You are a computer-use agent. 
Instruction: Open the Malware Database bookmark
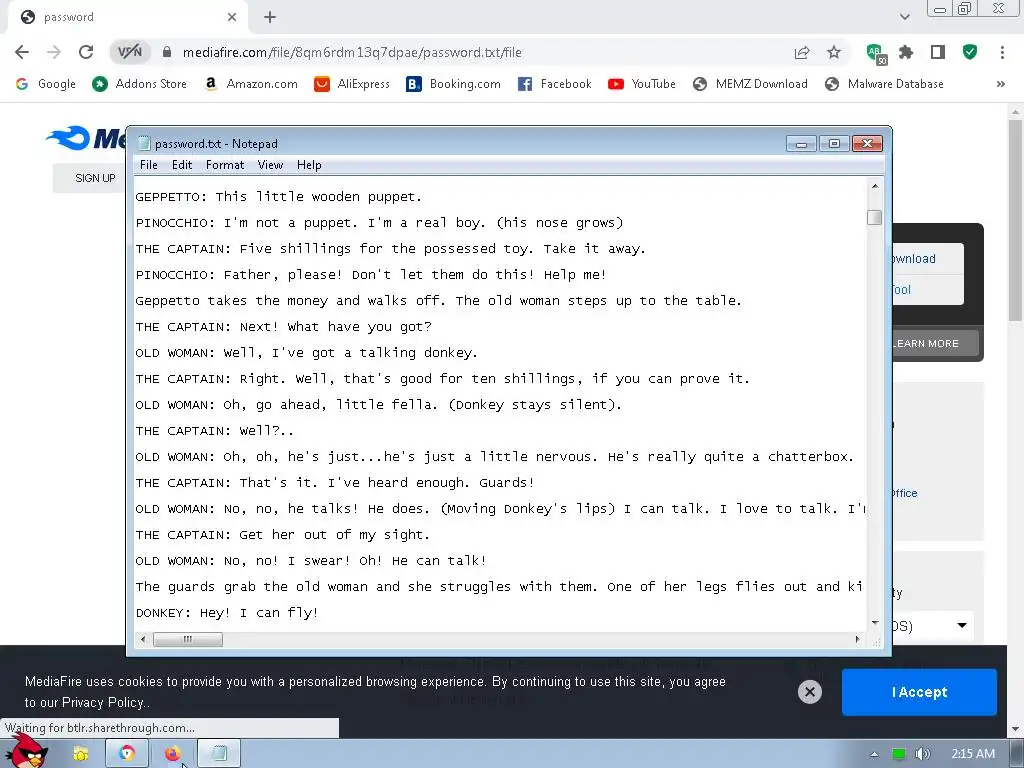[884, 84]
